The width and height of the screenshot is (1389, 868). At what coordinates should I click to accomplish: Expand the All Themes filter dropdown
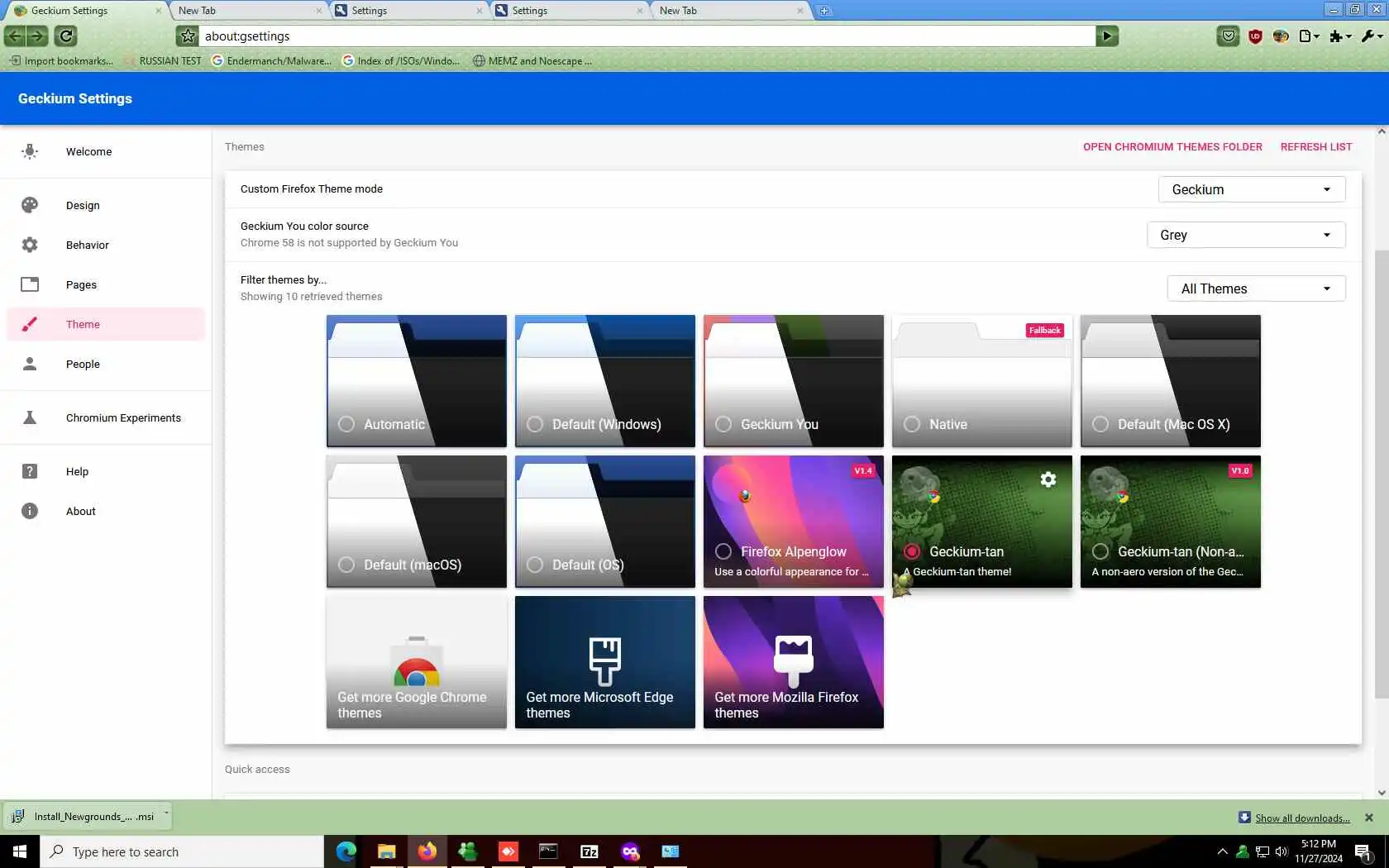coord(1257,289)
